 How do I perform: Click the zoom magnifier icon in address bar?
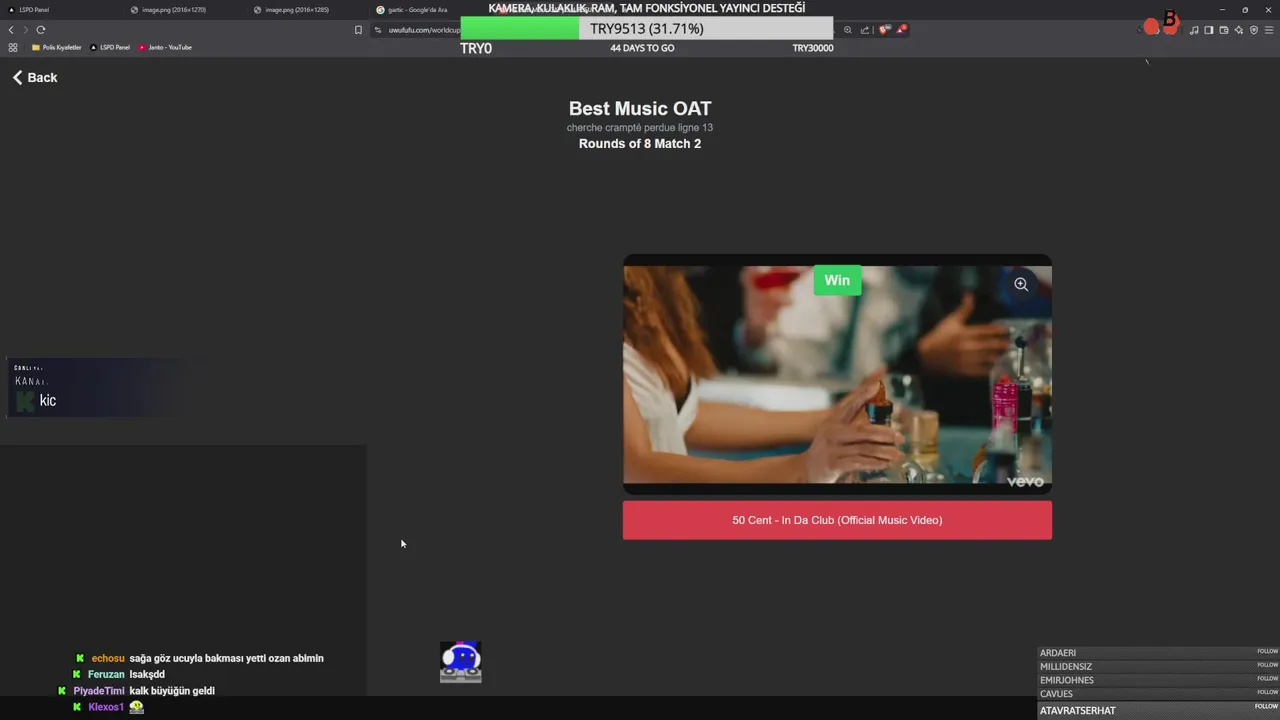tap(848, 30)
